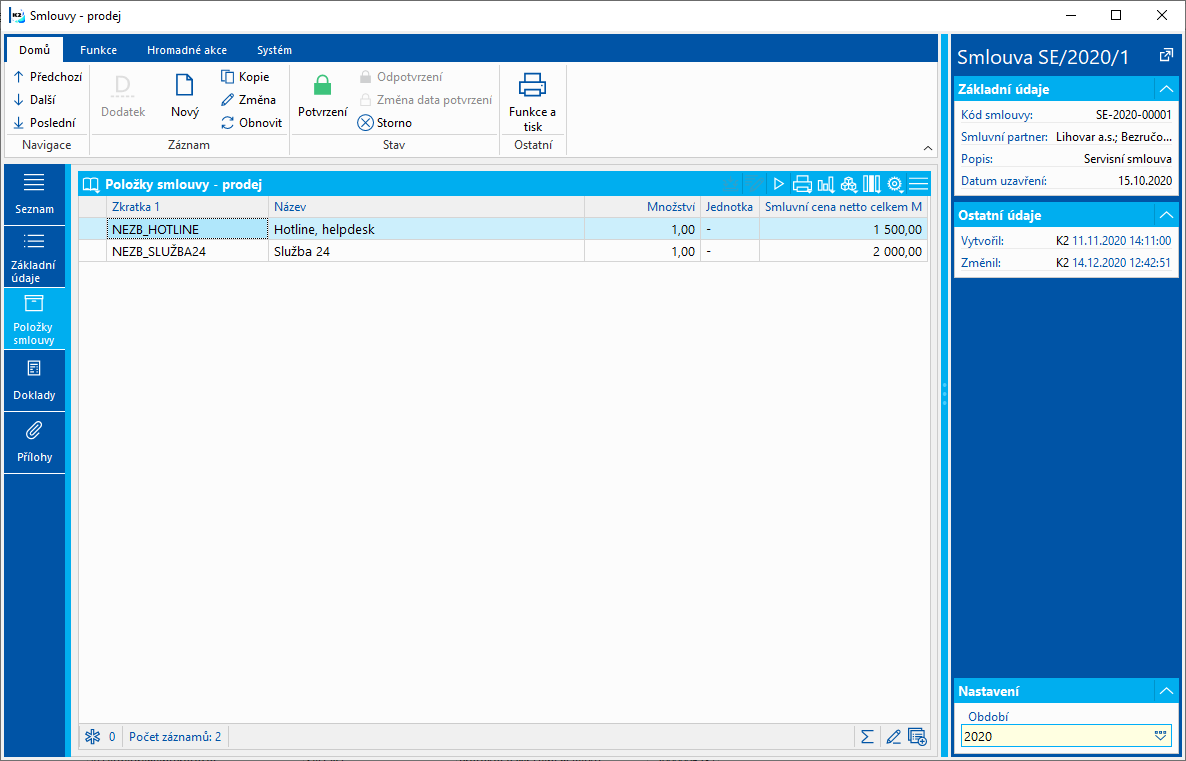Collapse the Ostatní údaje panel section
The image size is (1186, 761).
point(1166,216)
